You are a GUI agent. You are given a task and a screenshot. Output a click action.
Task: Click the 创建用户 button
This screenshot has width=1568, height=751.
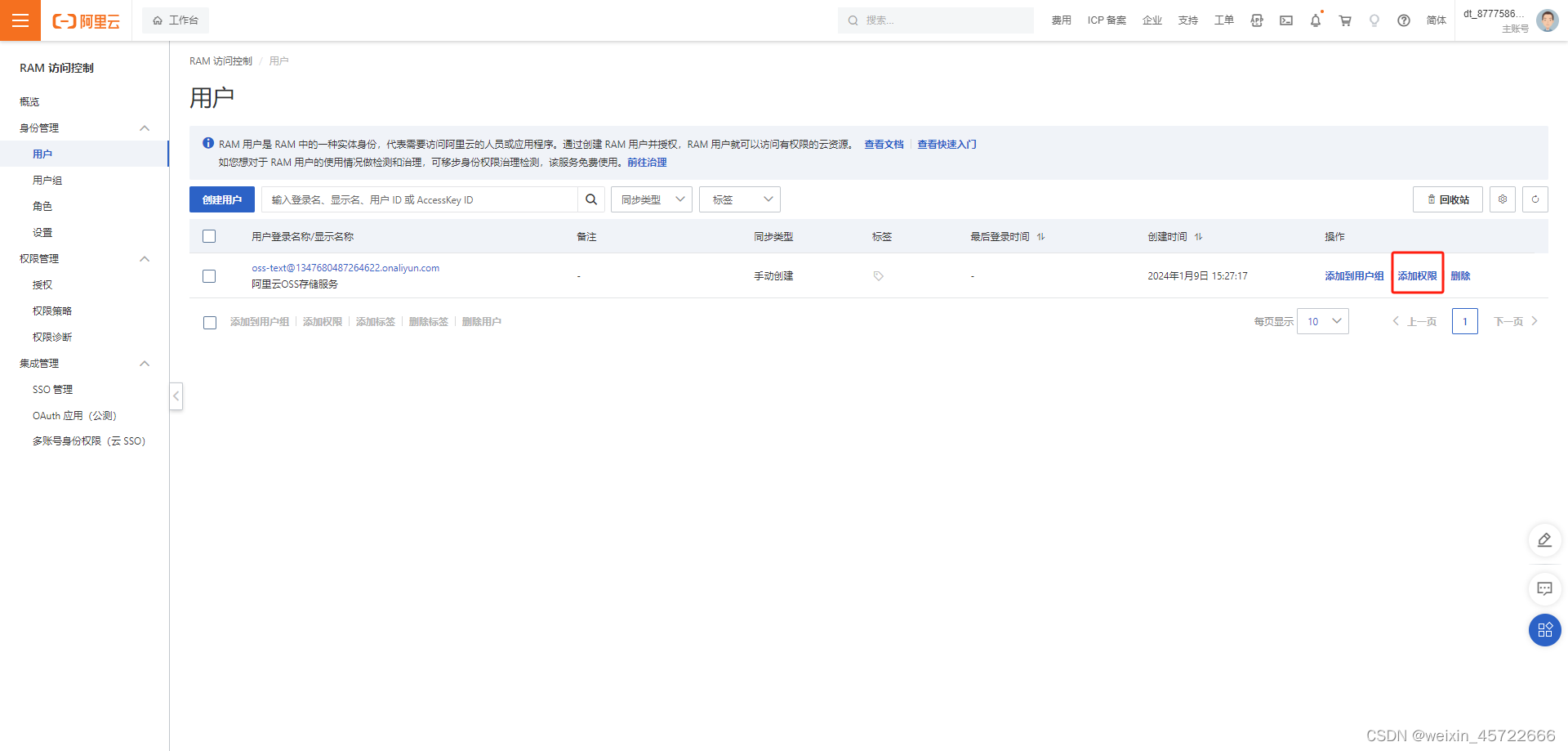click(x=222, y=199)
